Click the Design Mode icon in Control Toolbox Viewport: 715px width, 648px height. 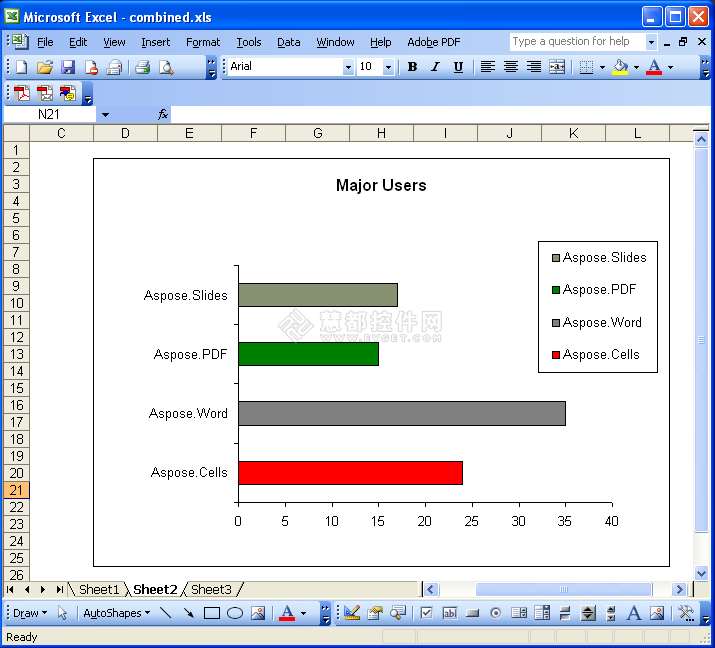tap(352, 613)
